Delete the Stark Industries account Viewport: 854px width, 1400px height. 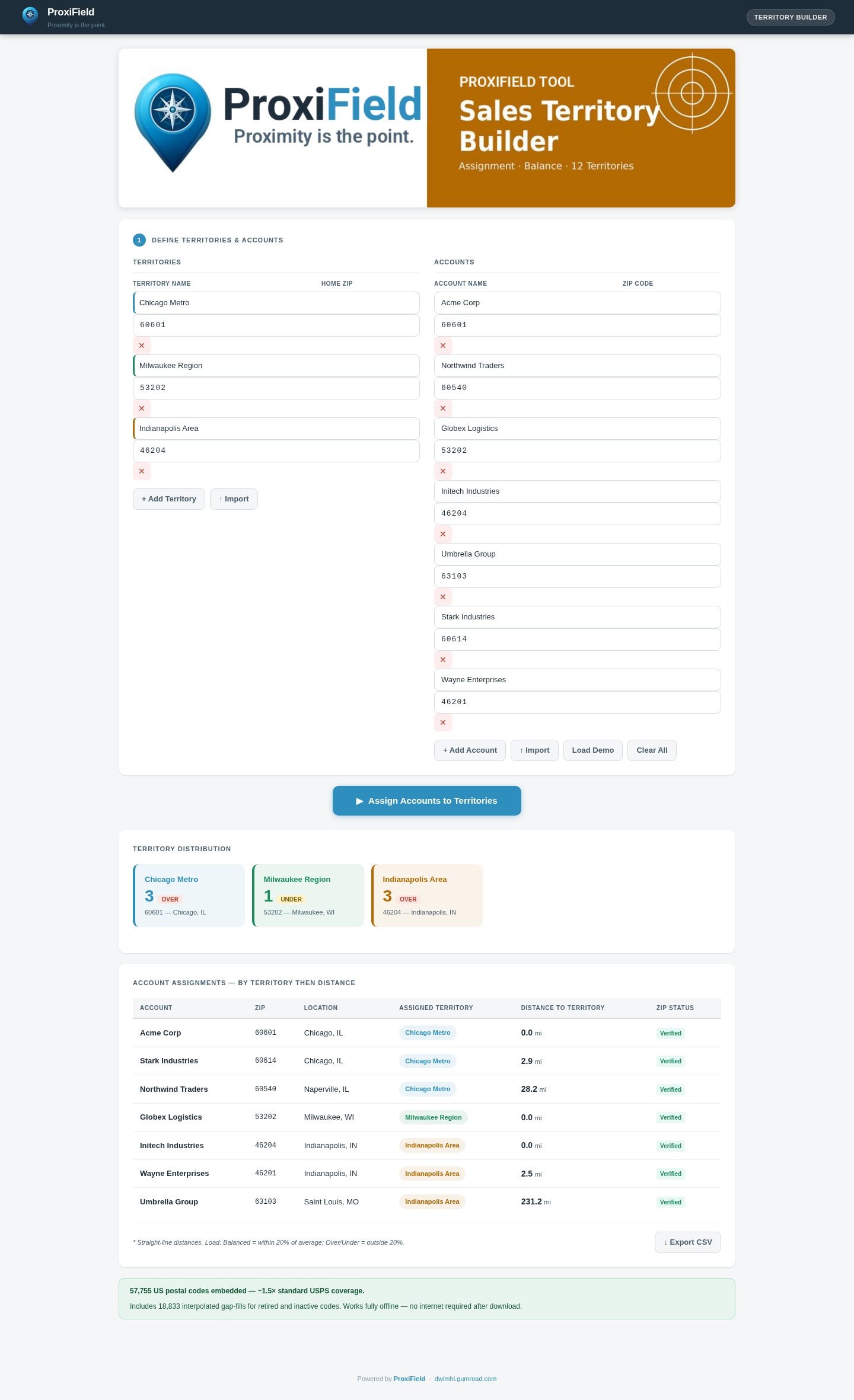tap(443, 660)
